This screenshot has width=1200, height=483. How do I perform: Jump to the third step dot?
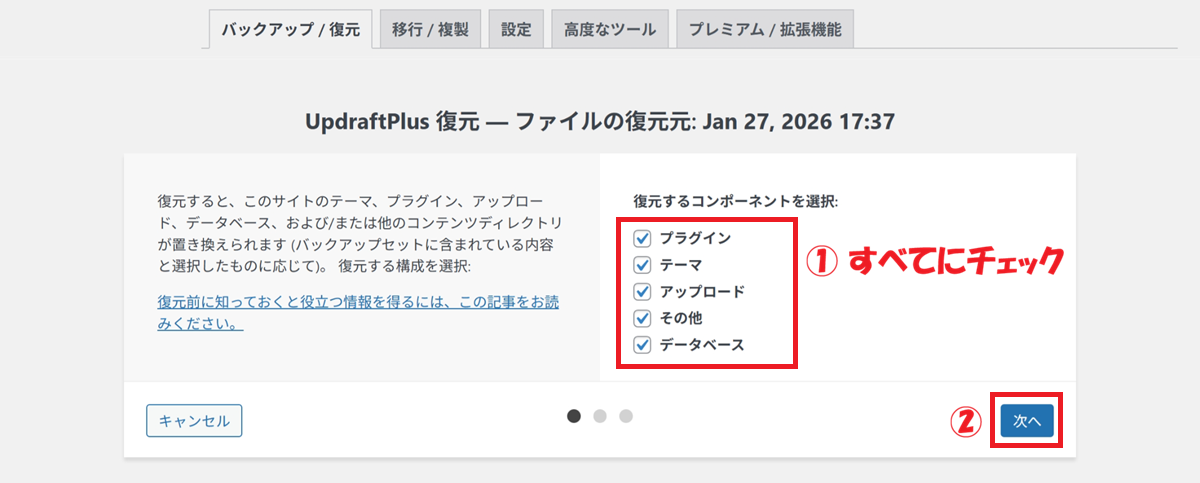[626, 416]
